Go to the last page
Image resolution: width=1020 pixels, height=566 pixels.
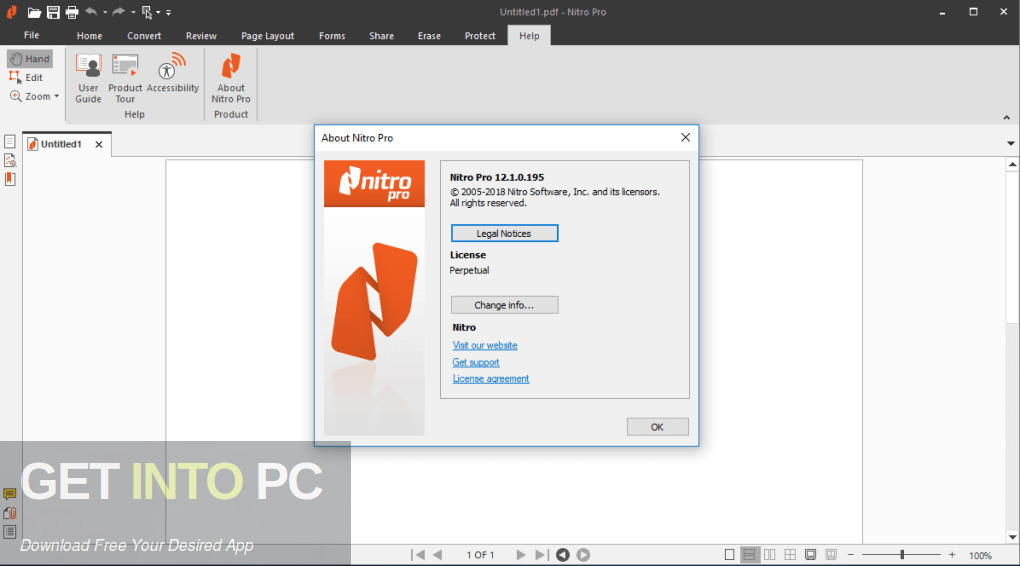pyautogui.click(x=541, y=555)
